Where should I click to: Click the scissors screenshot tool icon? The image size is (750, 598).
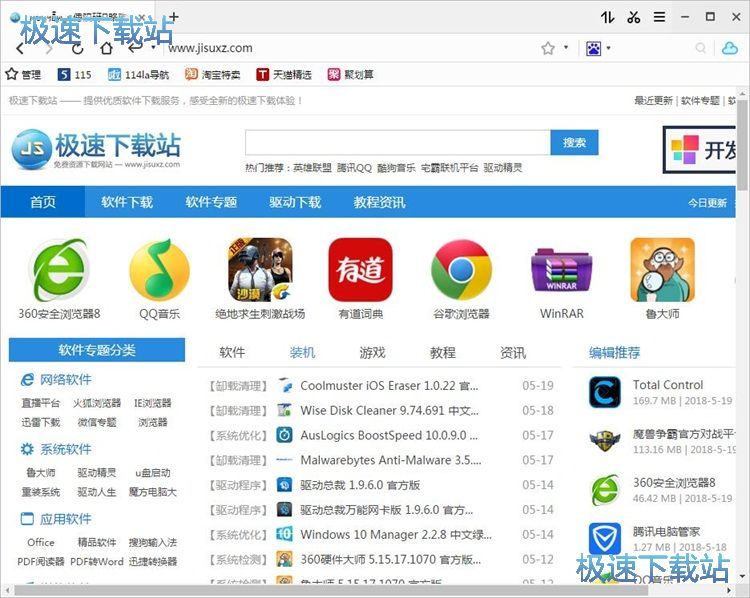[633, 17]
